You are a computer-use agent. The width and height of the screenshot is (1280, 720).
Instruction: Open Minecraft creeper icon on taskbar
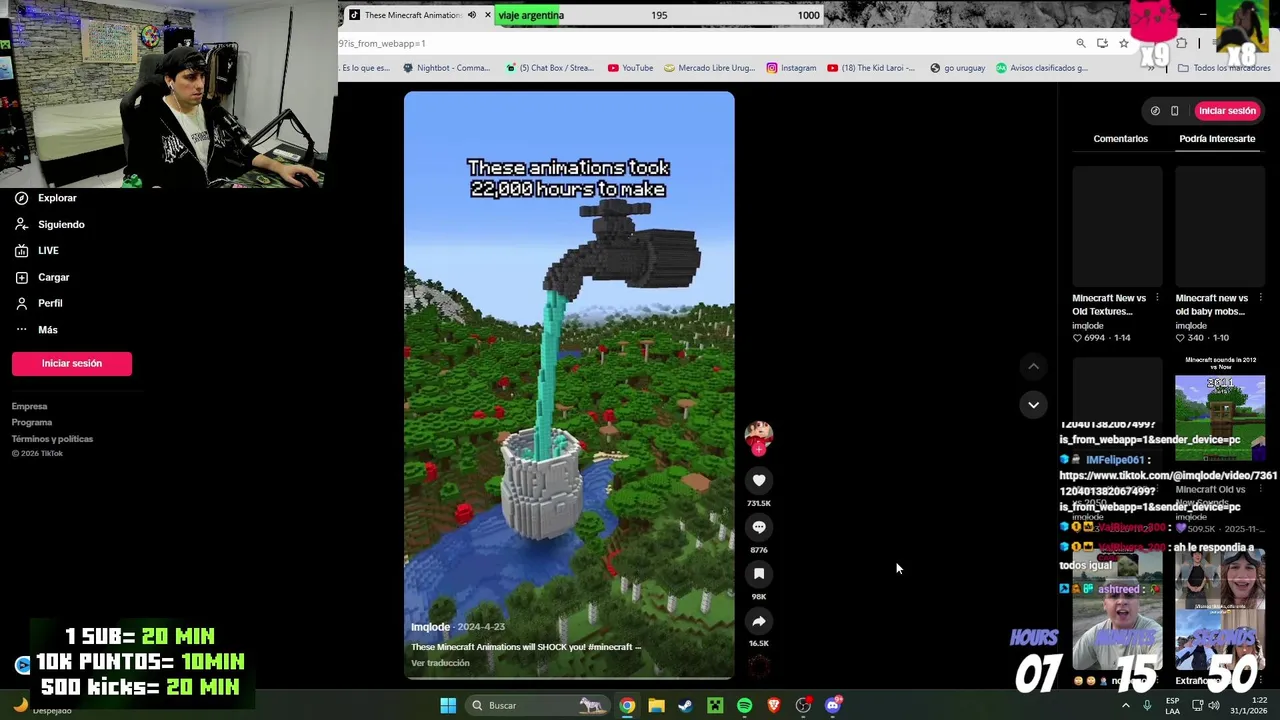715,705
